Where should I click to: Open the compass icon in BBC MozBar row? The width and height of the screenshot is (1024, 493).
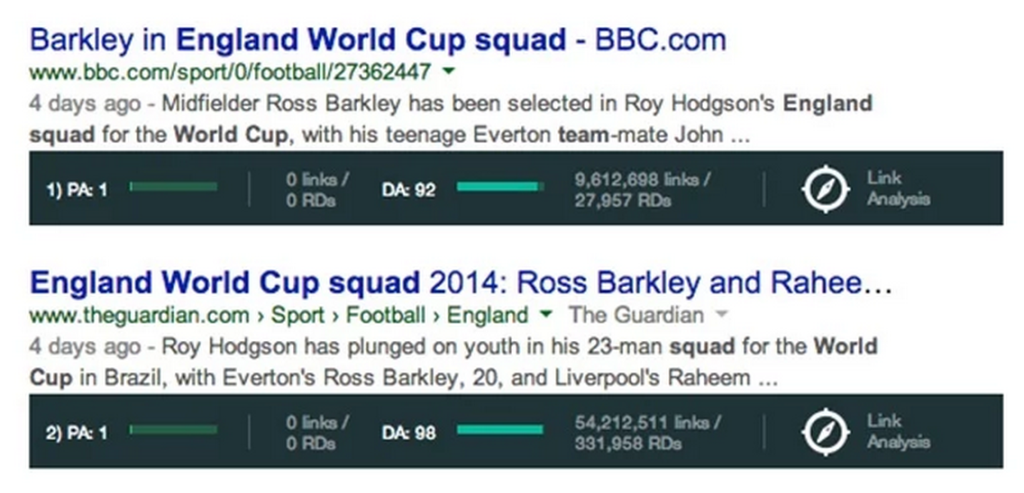[x=825, y=189]
